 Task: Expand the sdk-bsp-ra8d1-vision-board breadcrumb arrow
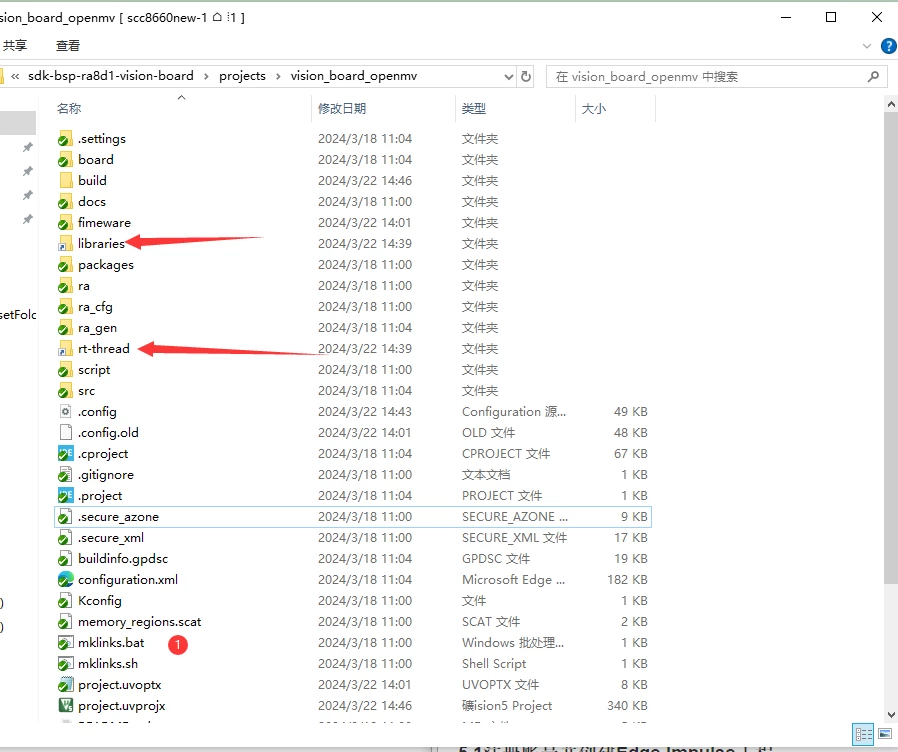click(206, 76)
